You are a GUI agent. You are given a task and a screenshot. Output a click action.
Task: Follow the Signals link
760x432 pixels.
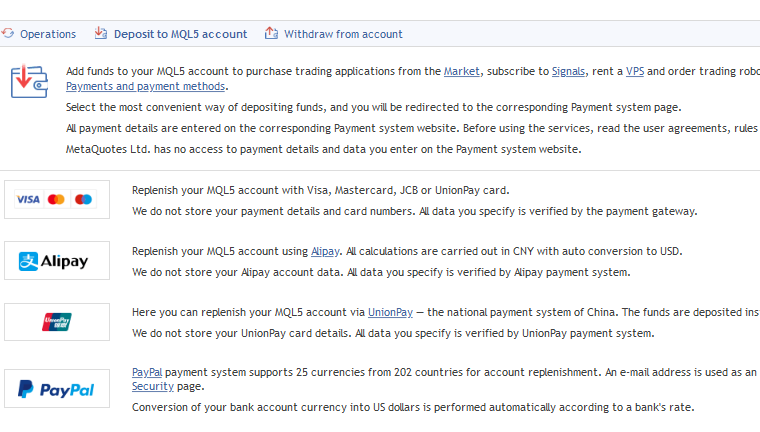click(568, 71)
